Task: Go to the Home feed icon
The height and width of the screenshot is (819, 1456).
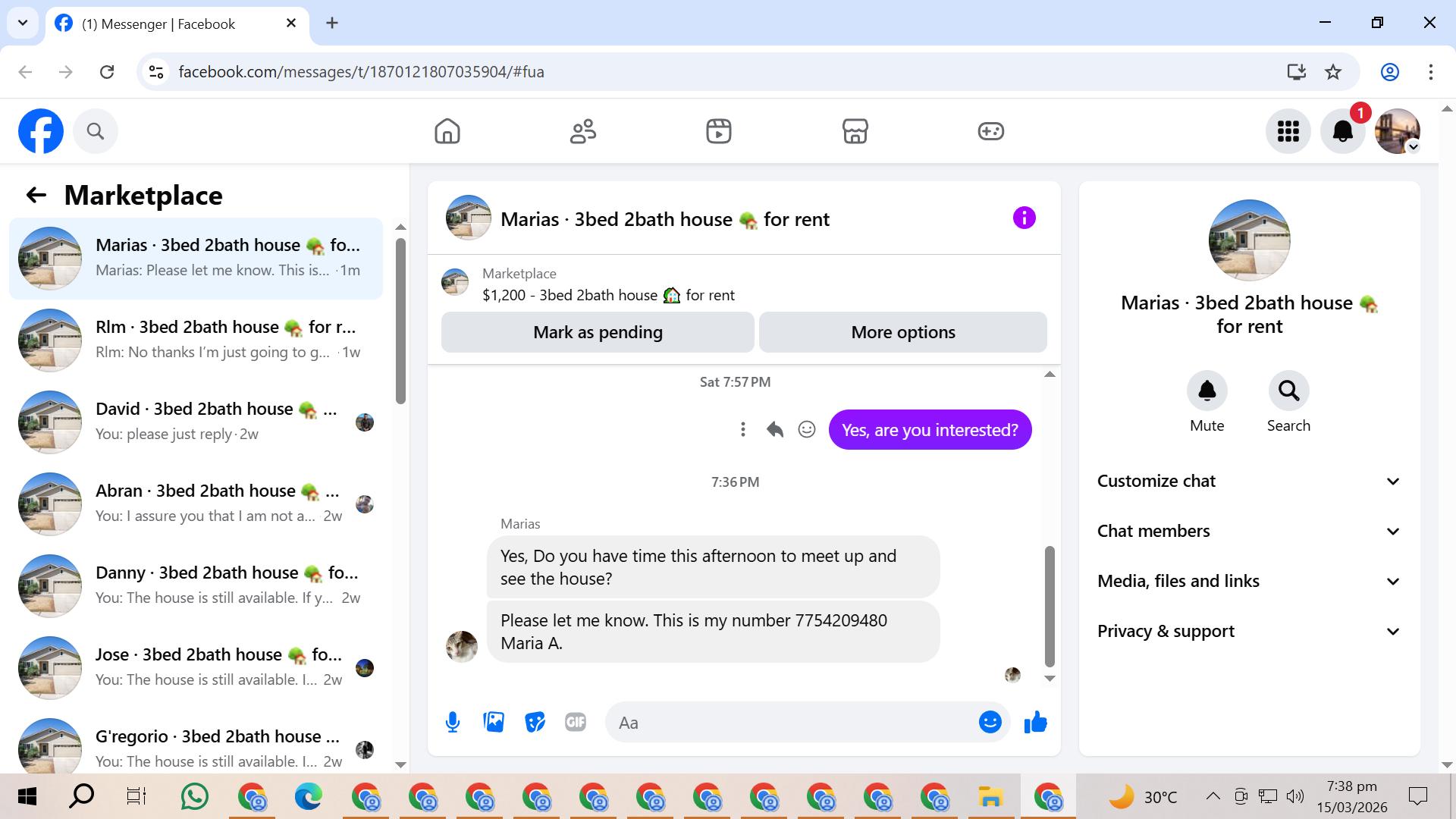Action: pyautogui.click(x=447, y=131)
